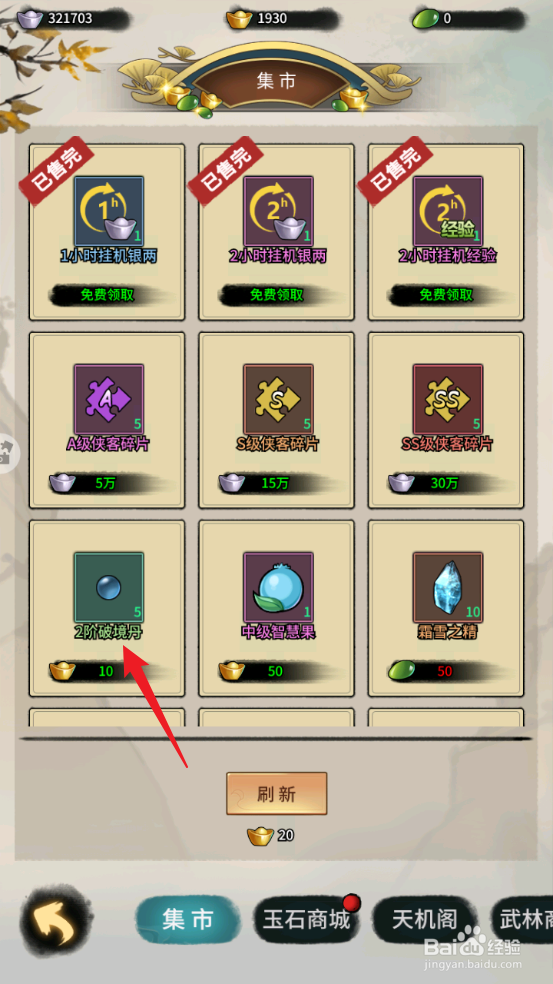Buy 中级智慧果 for 50 gold
Viewport: 553px width, 984px height.
point(277,671)
